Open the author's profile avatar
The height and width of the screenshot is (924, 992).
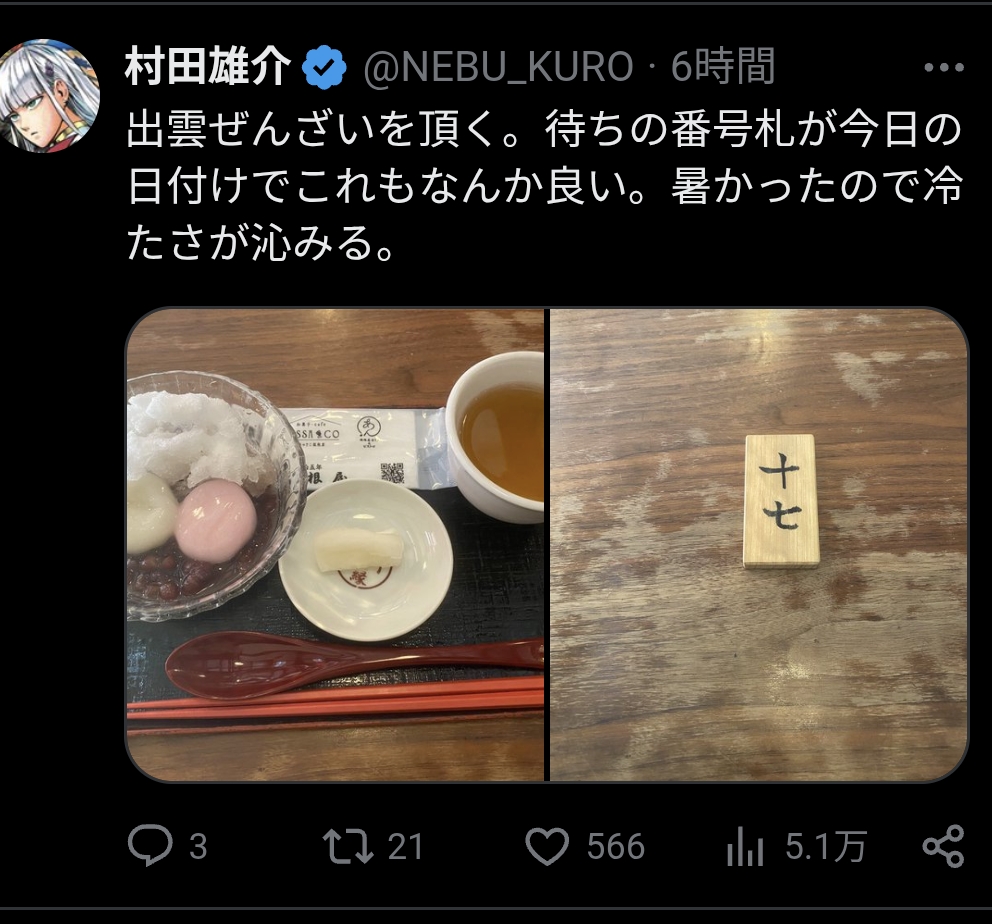pos(50,95)
